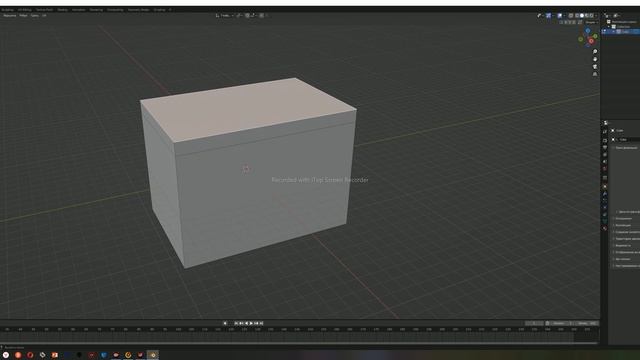The height and width of the screenshot is (360, 640).
Task: Toggle viewport overlays button
Action: pos(560,16)
